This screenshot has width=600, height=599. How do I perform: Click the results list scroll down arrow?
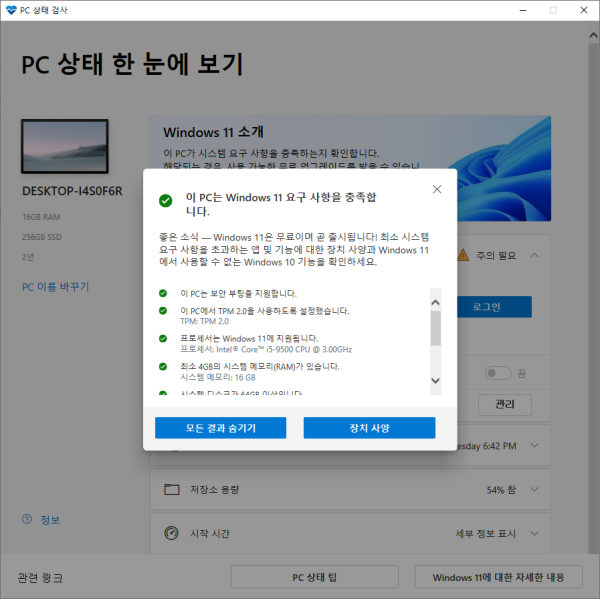click(x=435, y=380)
